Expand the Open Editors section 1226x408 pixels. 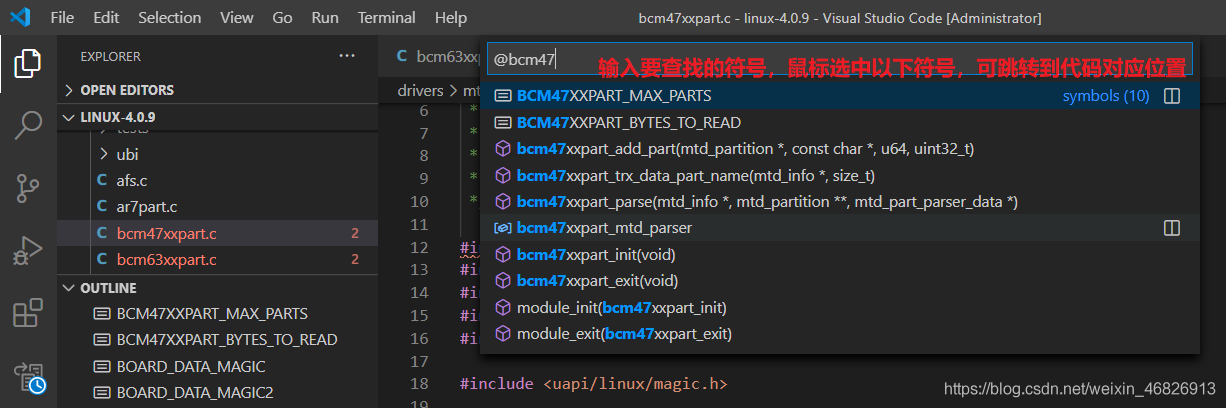pos(217,90)
